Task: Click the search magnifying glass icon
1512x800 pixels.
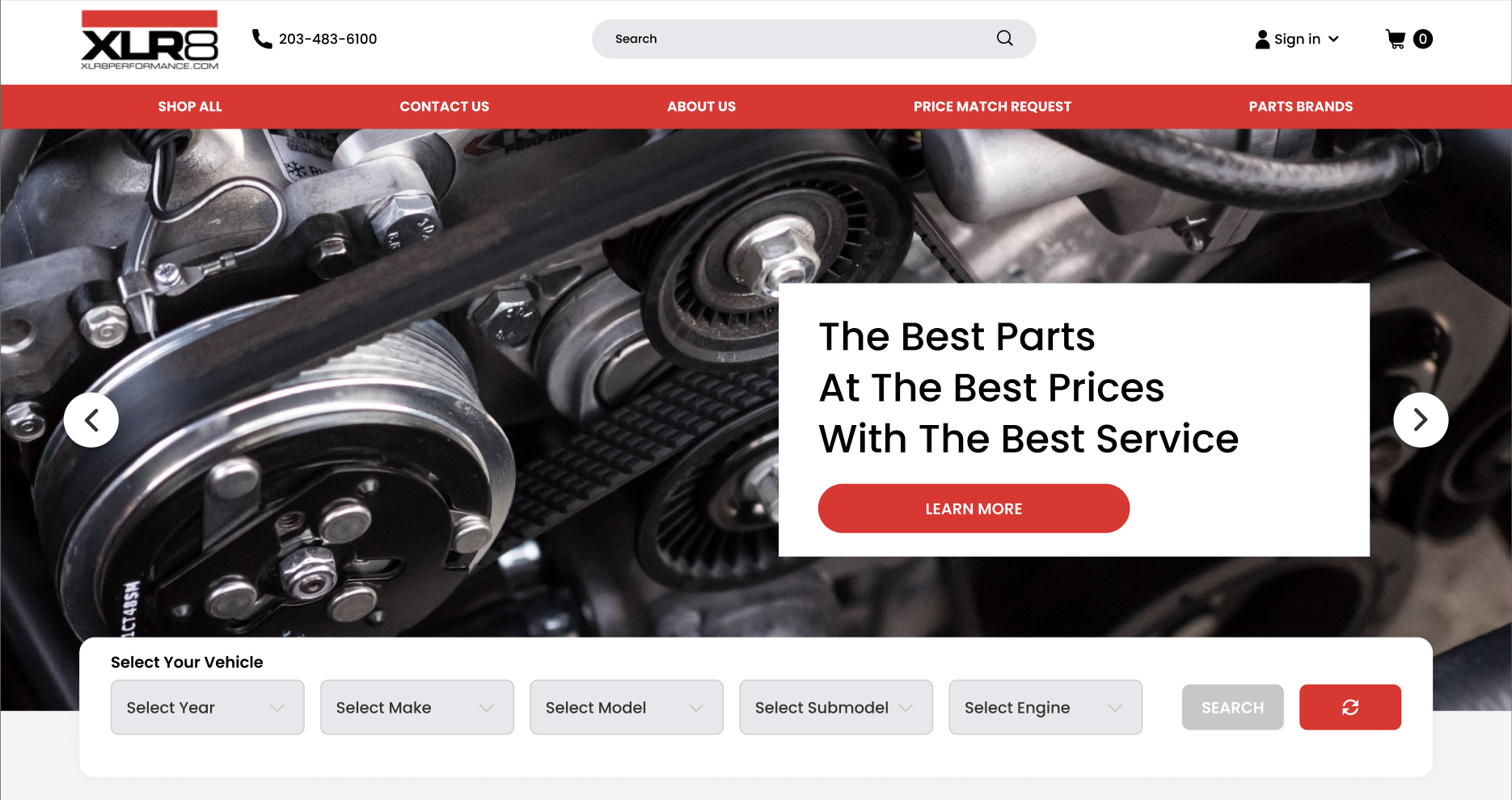Action: tap(1004, 38)
